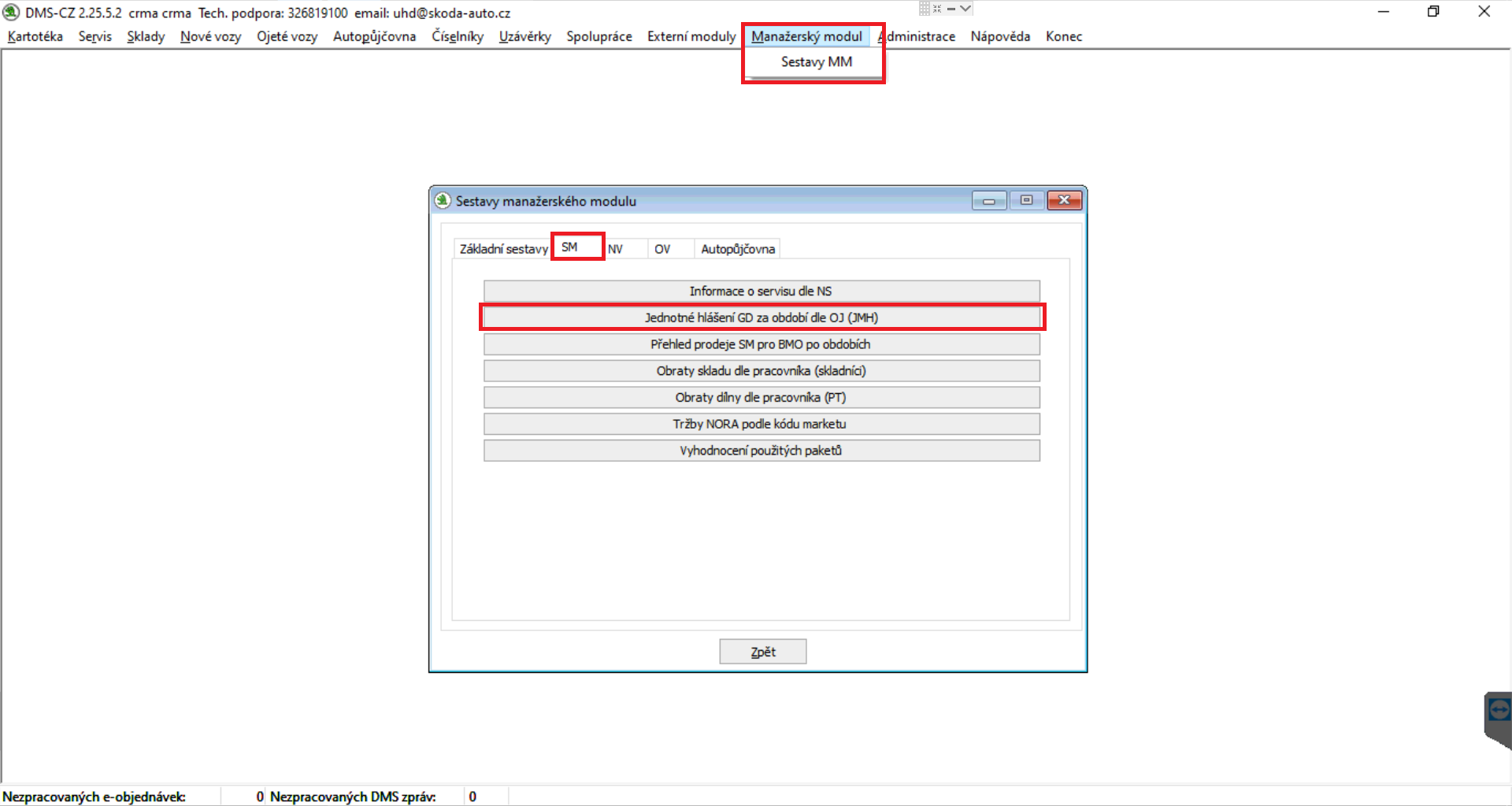Close the Sestavy manažerského modulu dialog

tap(1064, 201)
